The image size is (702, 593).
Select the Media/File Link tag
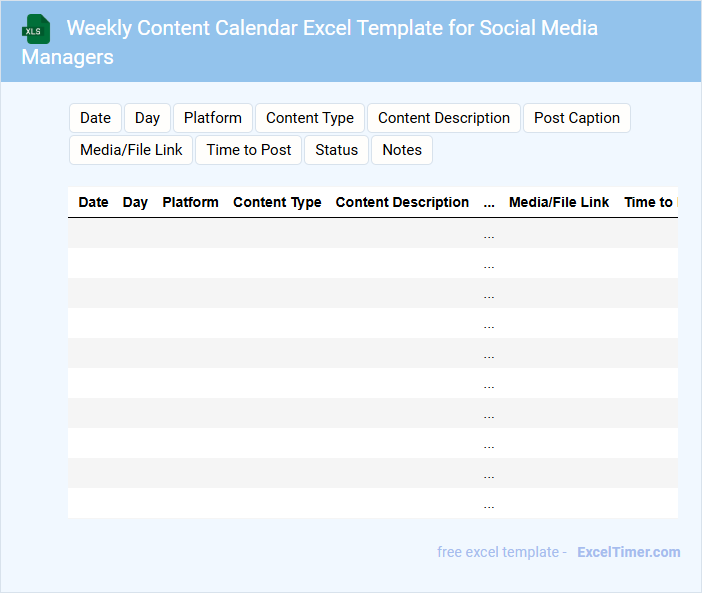(x=131, y=150)
